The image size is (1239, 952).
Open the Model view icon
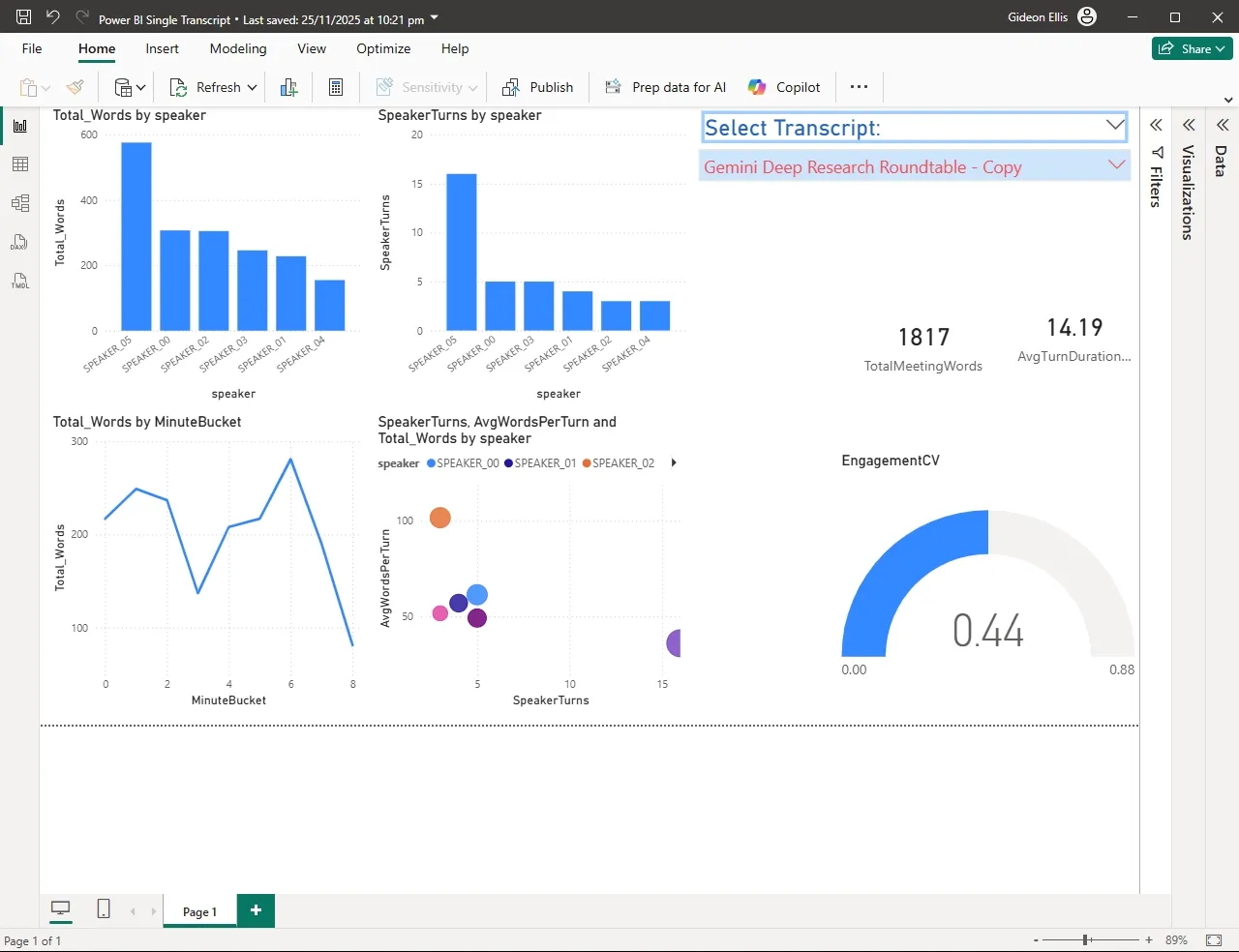pyautogui.click(x=19, y=203)
